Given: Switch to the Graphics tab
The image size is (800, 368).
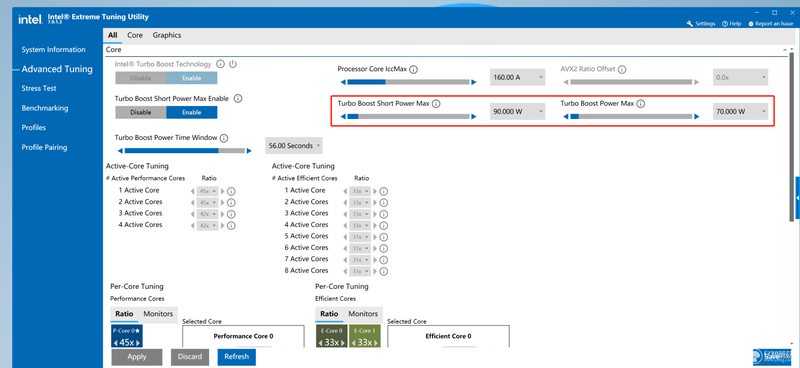Looking at the screenshot, I should click(167, 35).
